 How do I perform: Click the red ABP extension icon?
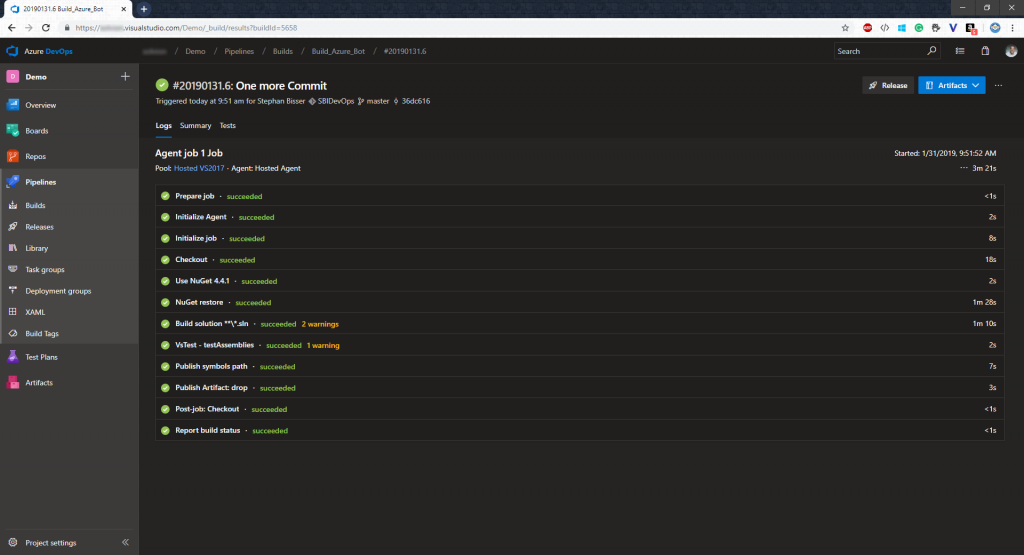(867, 27)
